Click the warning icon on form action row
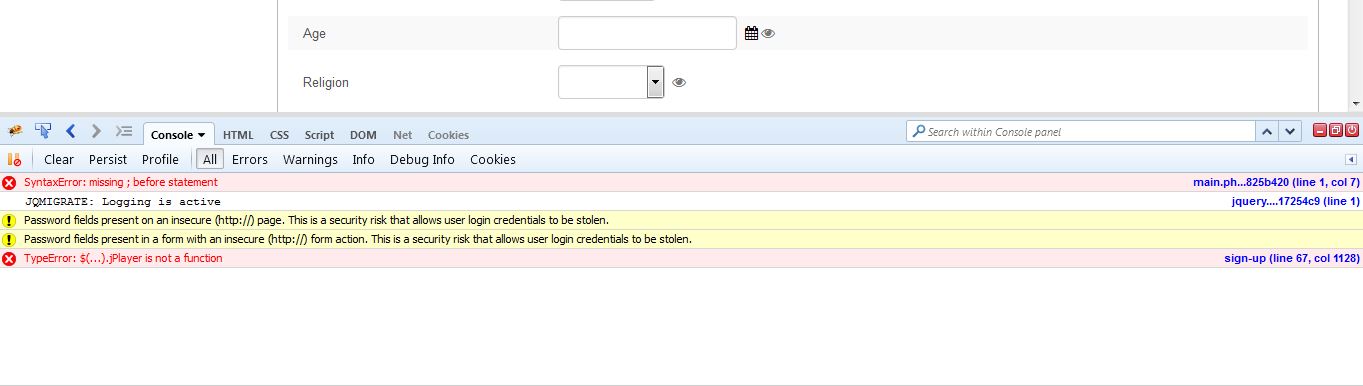 [x=9, y=239]
